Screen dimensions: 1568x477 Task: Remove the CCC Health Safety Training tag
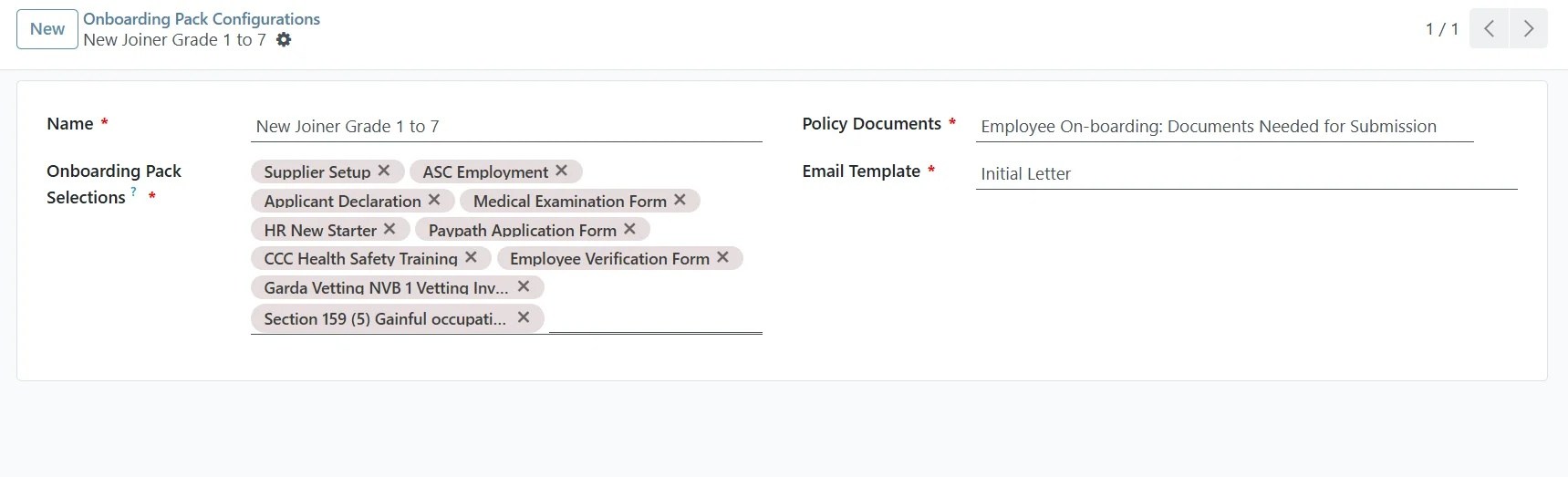point(471,258)
